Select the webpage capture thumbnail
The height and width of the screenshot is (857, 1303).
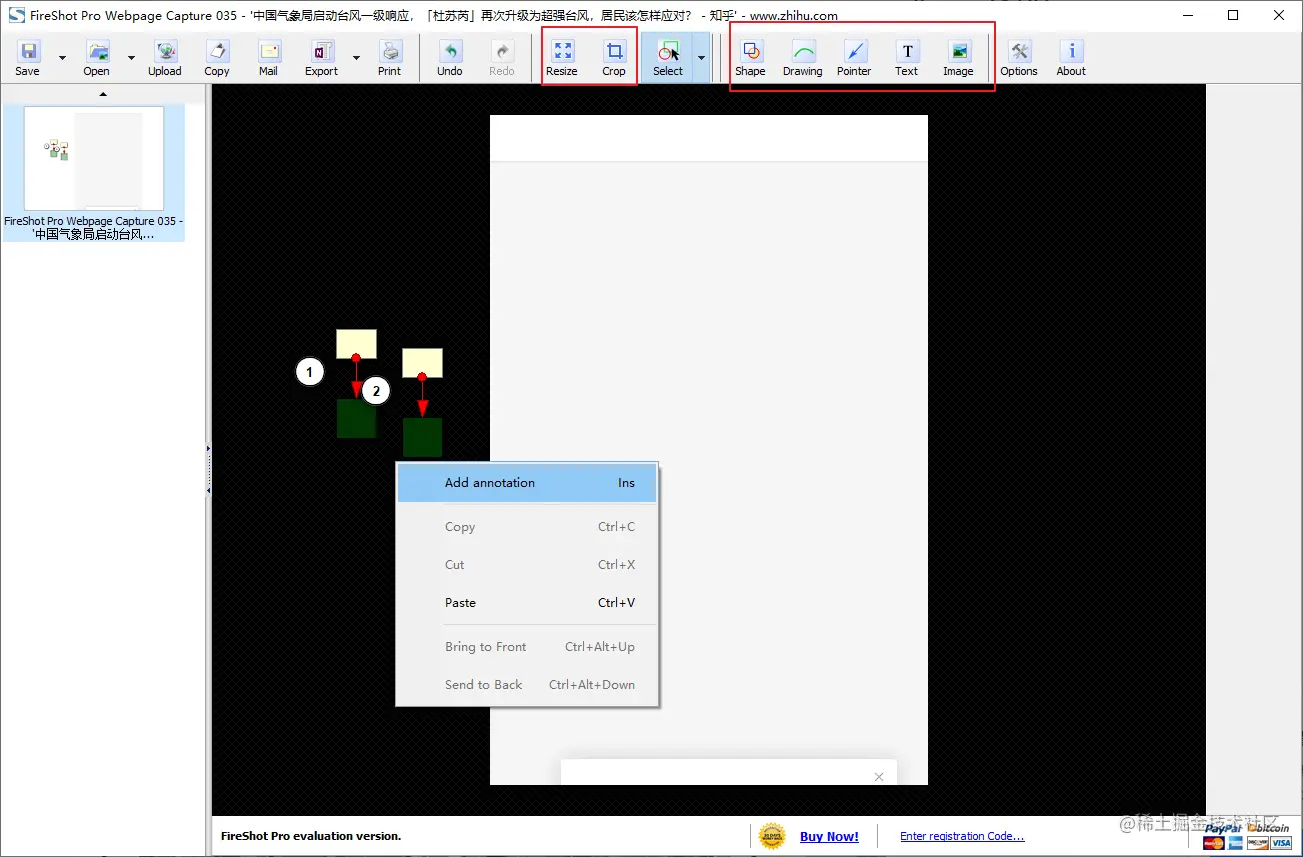click(x=95, y=158)
